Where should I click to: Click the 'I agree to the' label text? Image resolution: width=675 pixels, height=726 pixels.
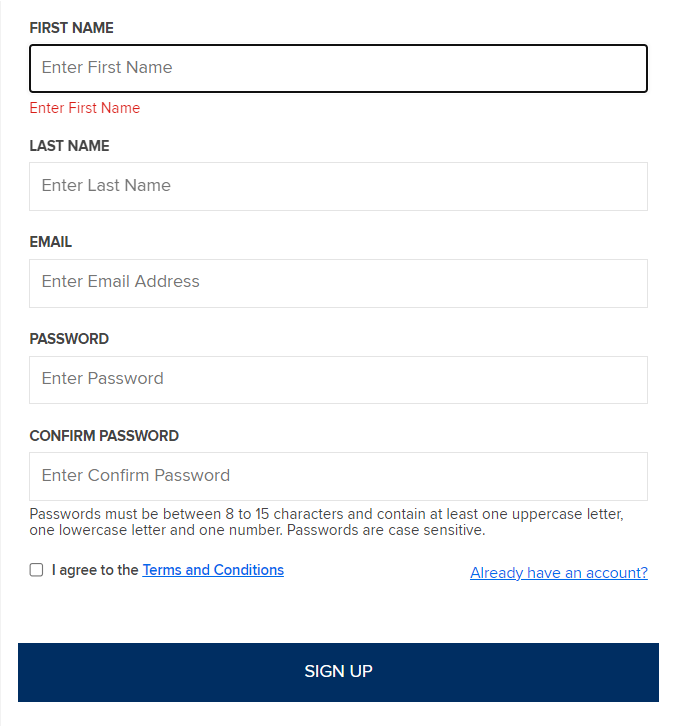click(x=95, y=570)
